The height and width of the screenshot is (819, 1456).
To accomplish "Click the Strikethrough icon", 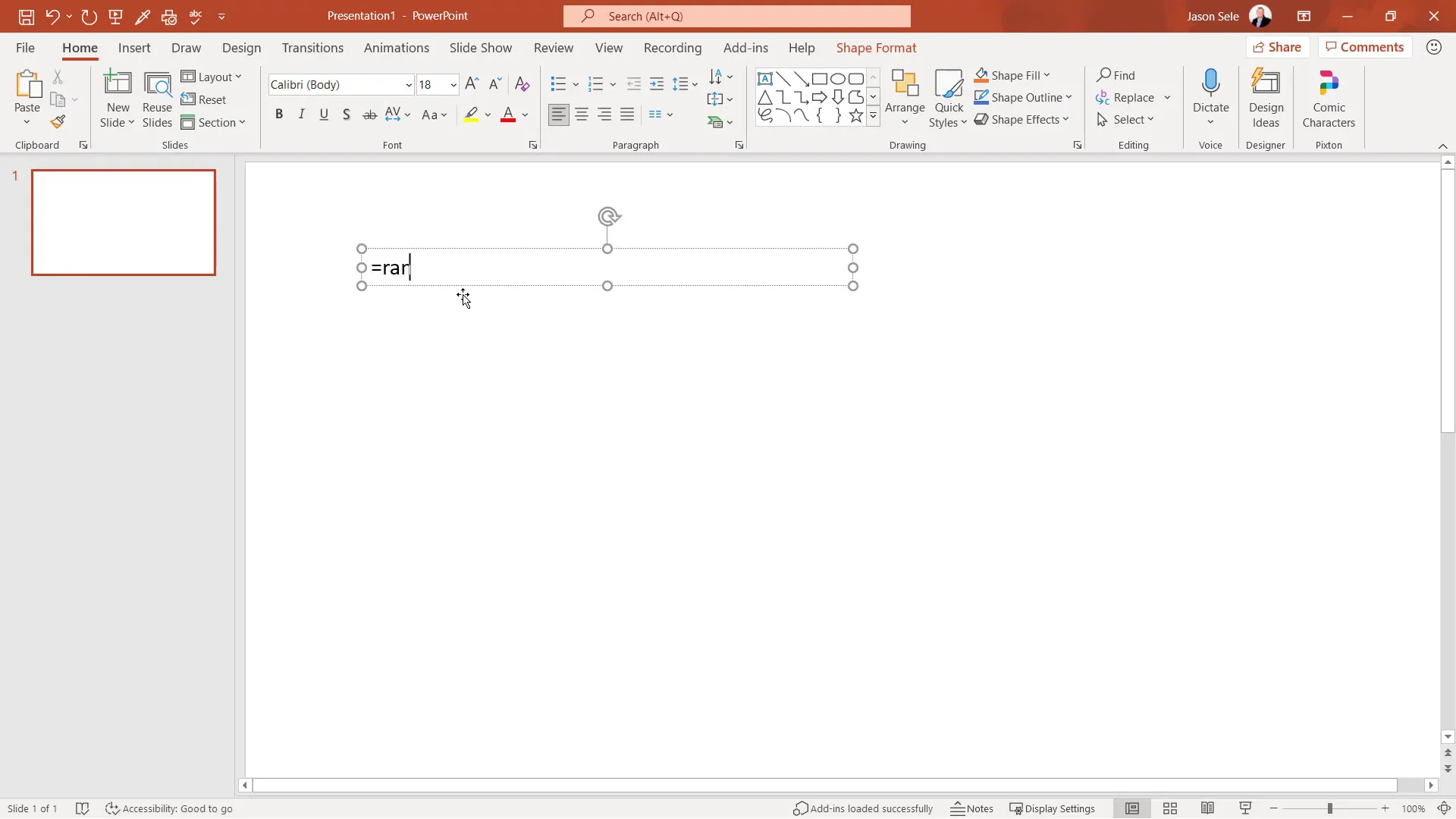I will click(x=369, y=115).
